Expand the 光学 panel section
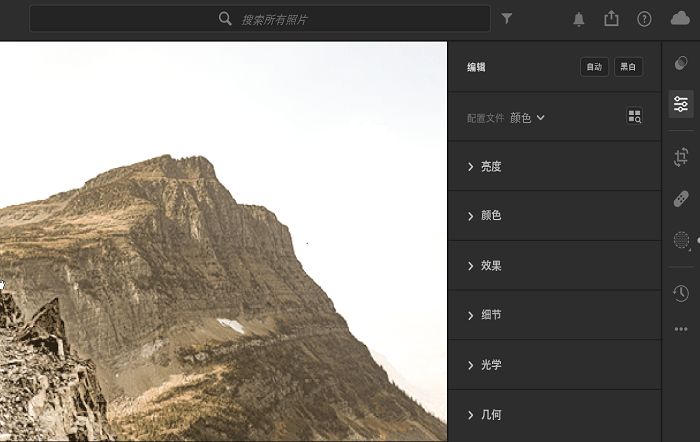Screen dimensions: 700x442 pyautogui.click(x=554, y=365)
